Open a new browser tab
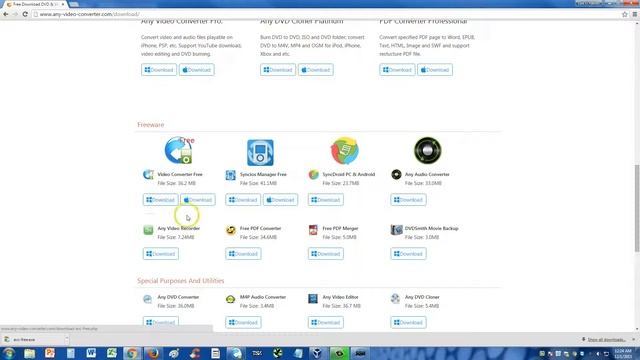Image resolution: width=640 pixels, height=360 pixels. point(74,4)
